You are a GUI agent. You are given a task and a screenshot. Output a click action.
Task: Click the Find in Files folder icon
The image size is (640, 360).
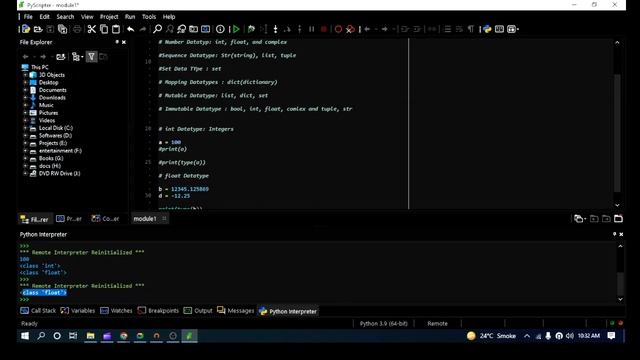[x=193, y=29]
